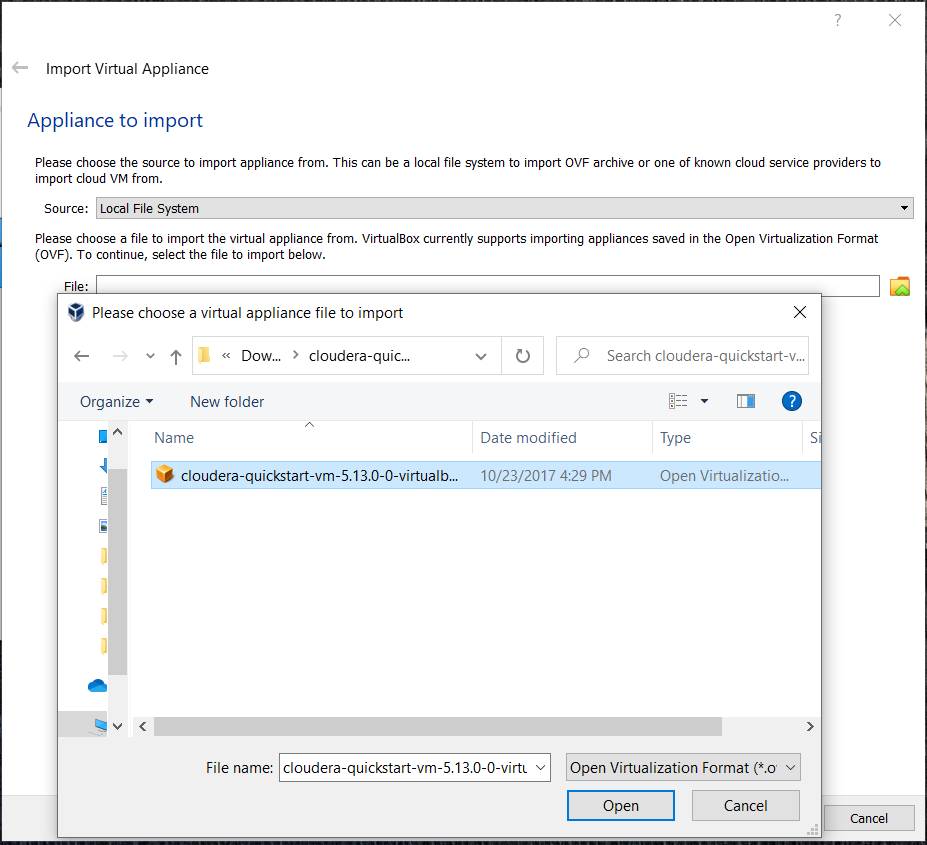927x845 pixels.
Task: Click the New folder button
Action: pyautogui.click(x=226, y=400)
